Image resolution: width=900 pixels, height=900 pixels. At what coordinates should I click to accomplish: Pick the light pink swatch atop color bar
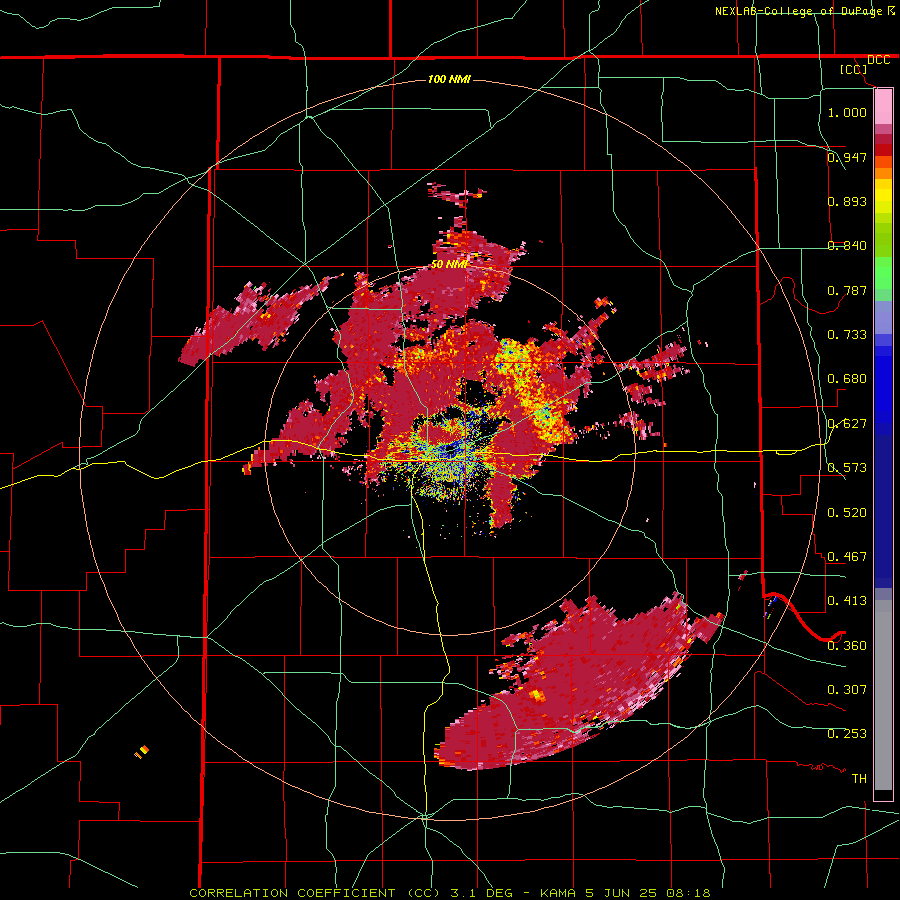[x=883, y=106]
